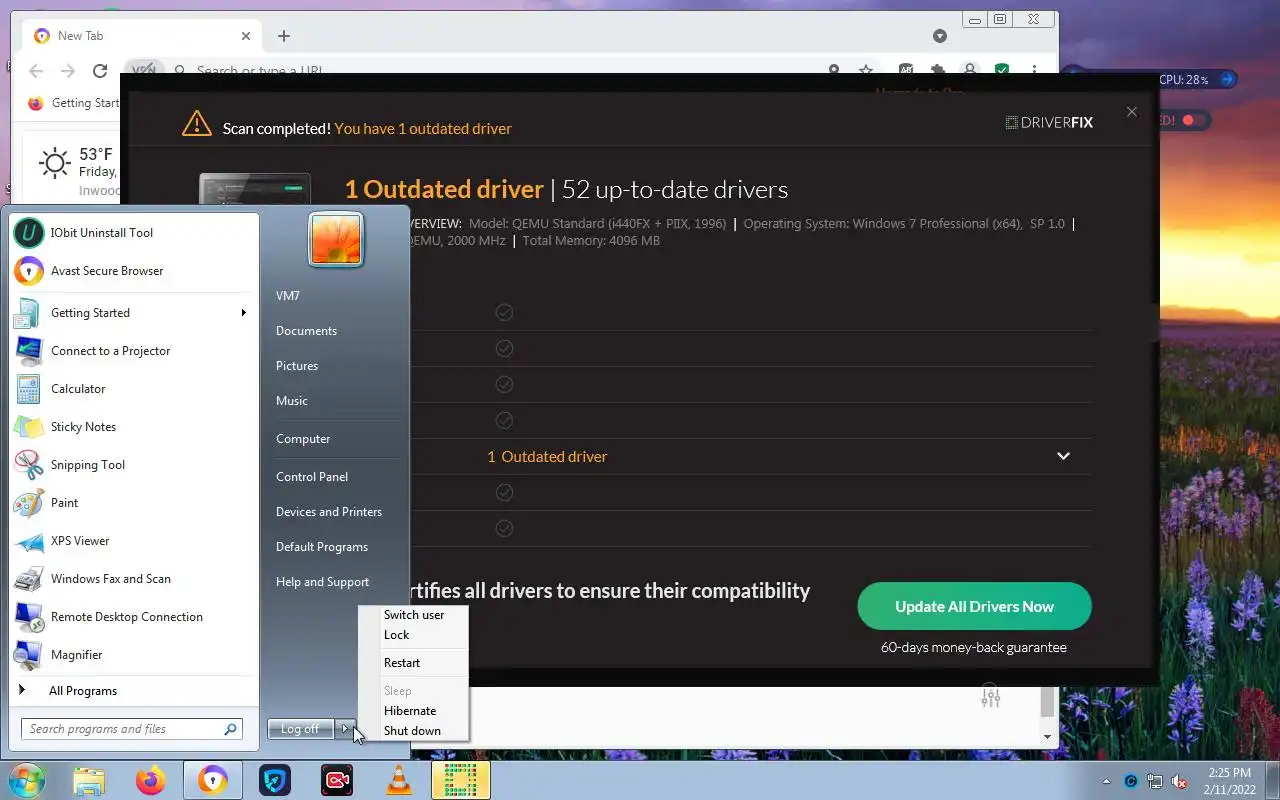1280x800 pixels.
Task: Open the blue shield rocket taskbar app
Action: pyautogui.click(x=275, y=780)
